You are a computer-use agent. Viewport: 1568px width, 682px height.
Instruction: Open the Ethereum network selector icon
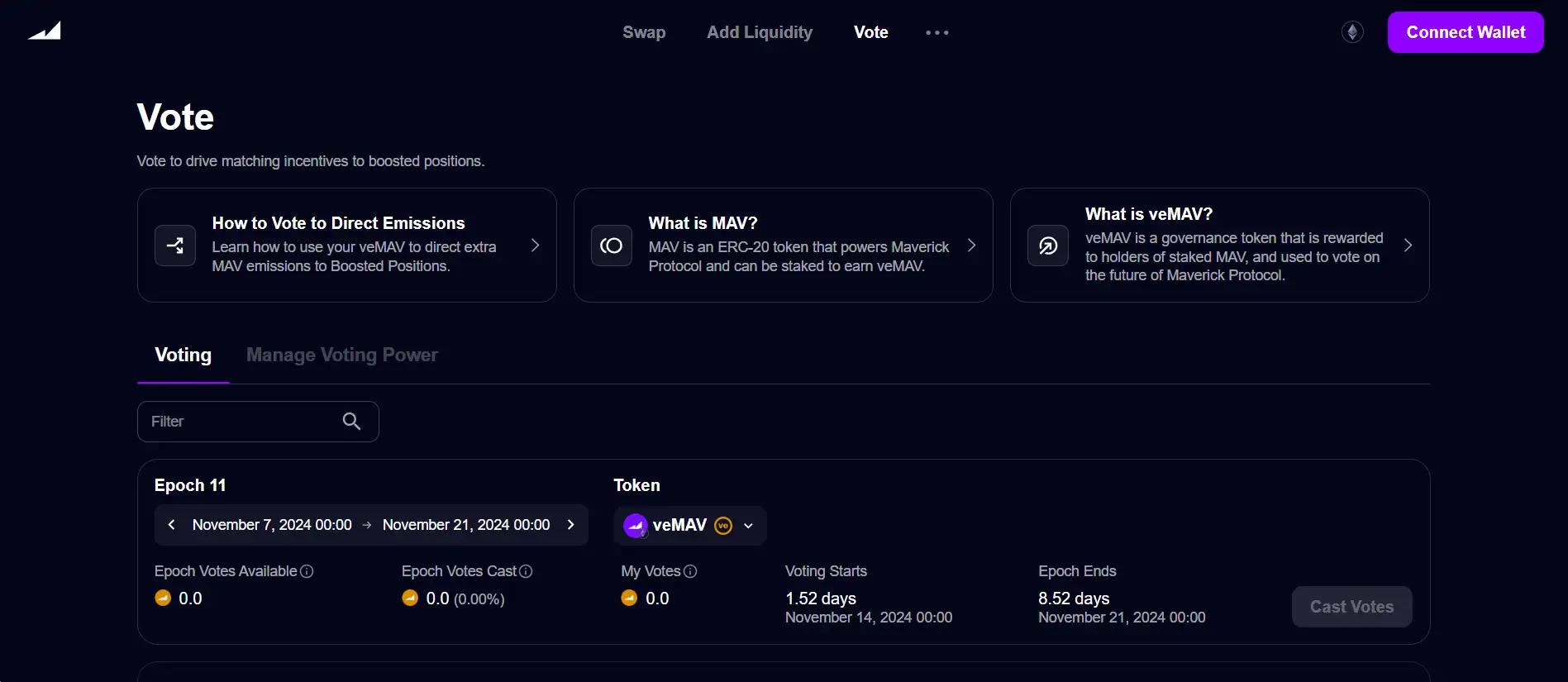coord(1352,32)
